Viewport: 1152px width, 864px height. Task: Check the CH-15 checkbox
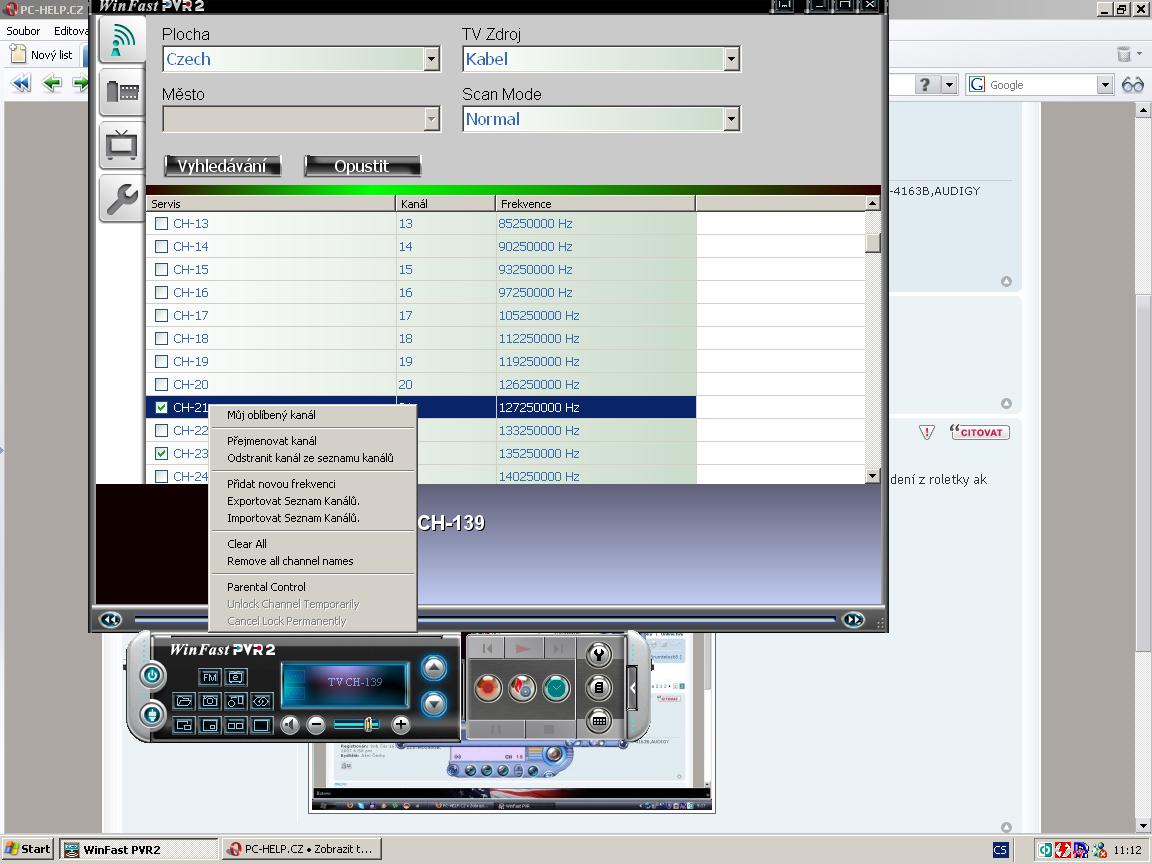pyautogui.click(x=162, y=270)
